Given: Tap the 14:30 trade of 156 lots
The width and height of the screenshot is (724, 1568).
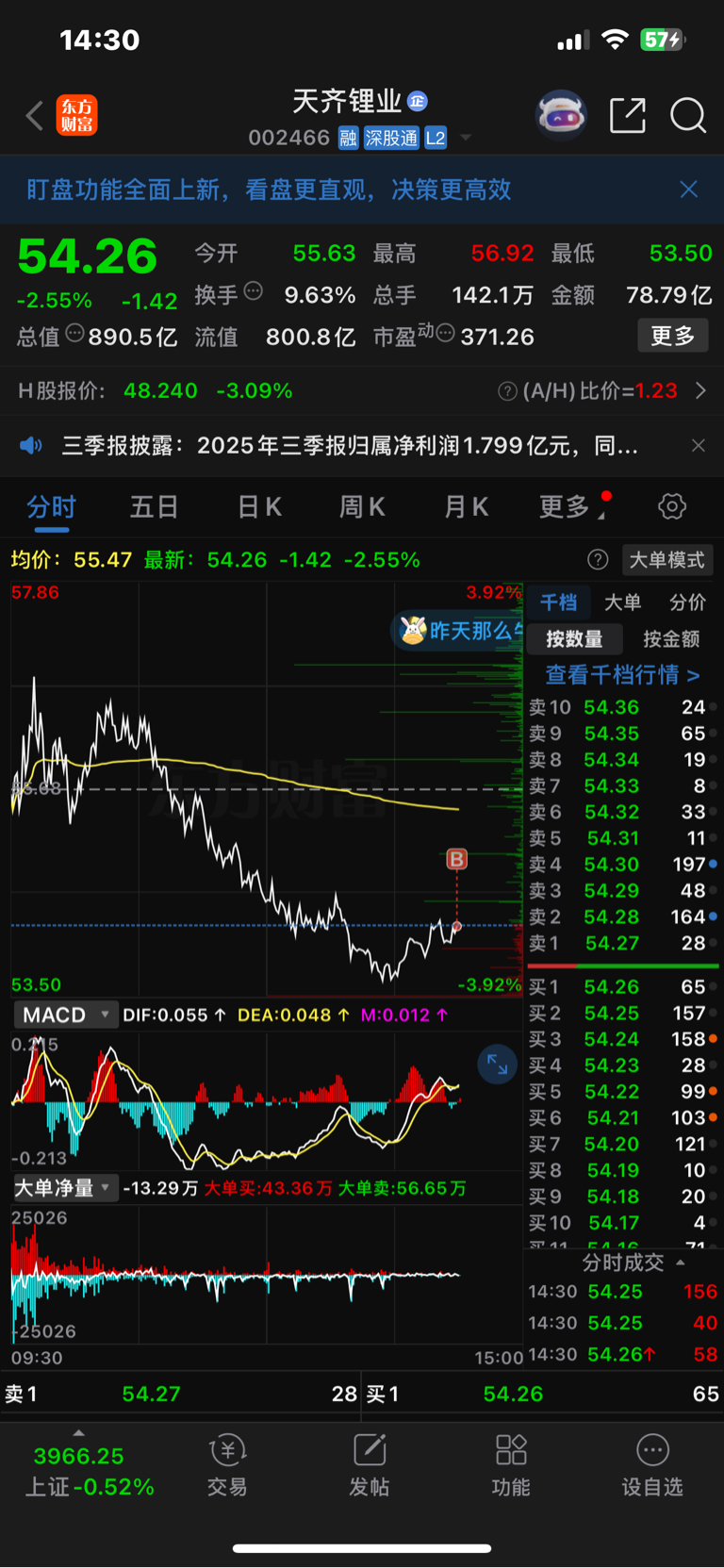Looking at the screenshot, I should [x=622, y=1292].
